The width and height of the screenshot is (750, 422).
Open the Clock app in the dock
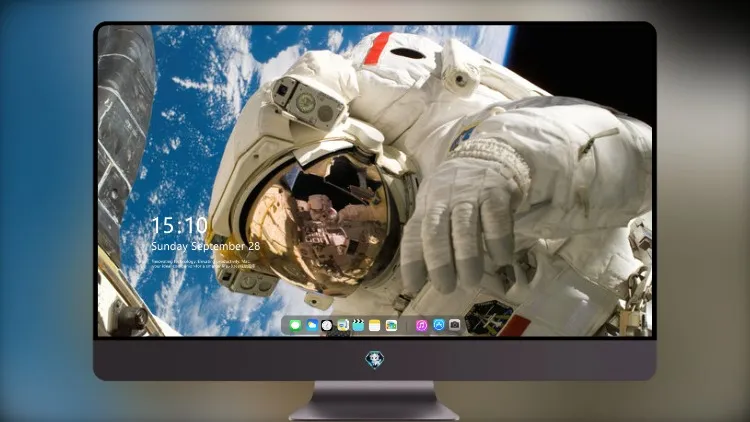click(327, 326)
